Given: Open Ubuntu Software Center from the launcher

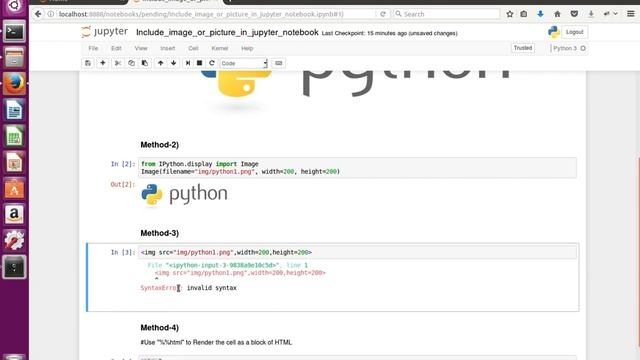Looking at the screenshot, I should click(14, 188).
